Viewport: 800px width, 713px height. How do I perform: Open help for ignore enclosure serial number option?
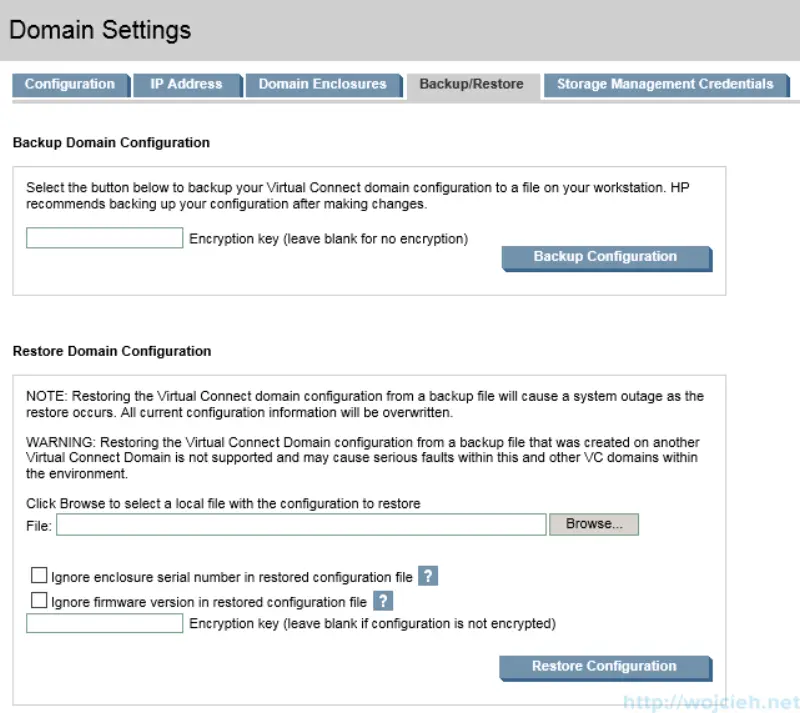[x=430, y=575]
